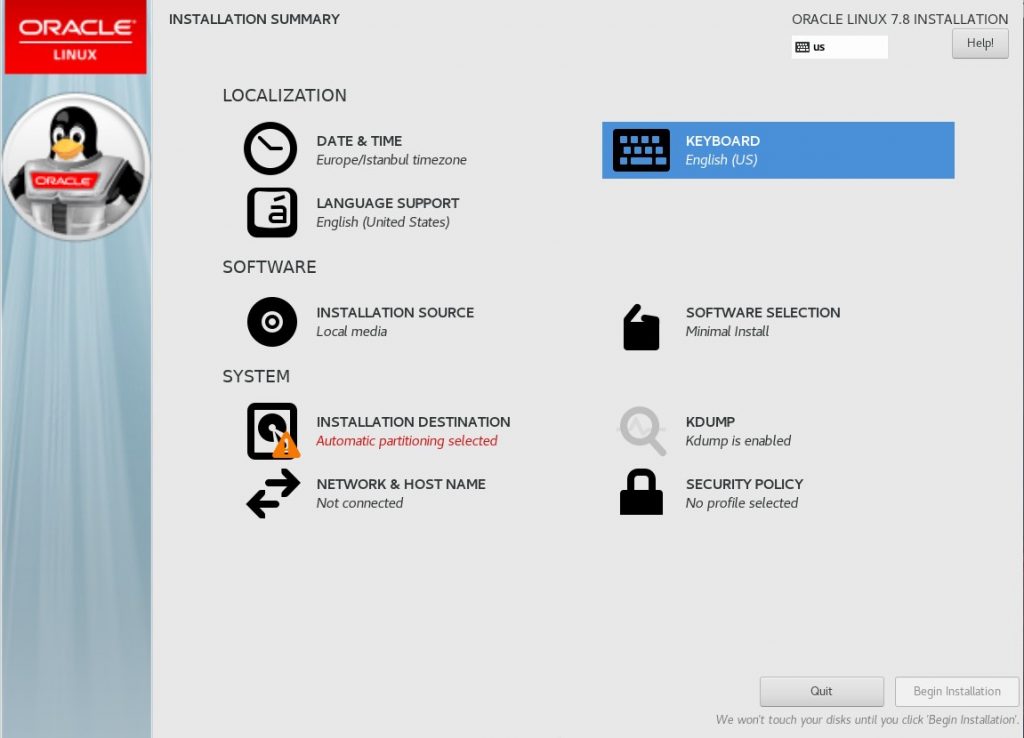Click Installation Destination disk warning icon
The height and width of the screenshot is (738, 1024).
(x=273, y=431)
